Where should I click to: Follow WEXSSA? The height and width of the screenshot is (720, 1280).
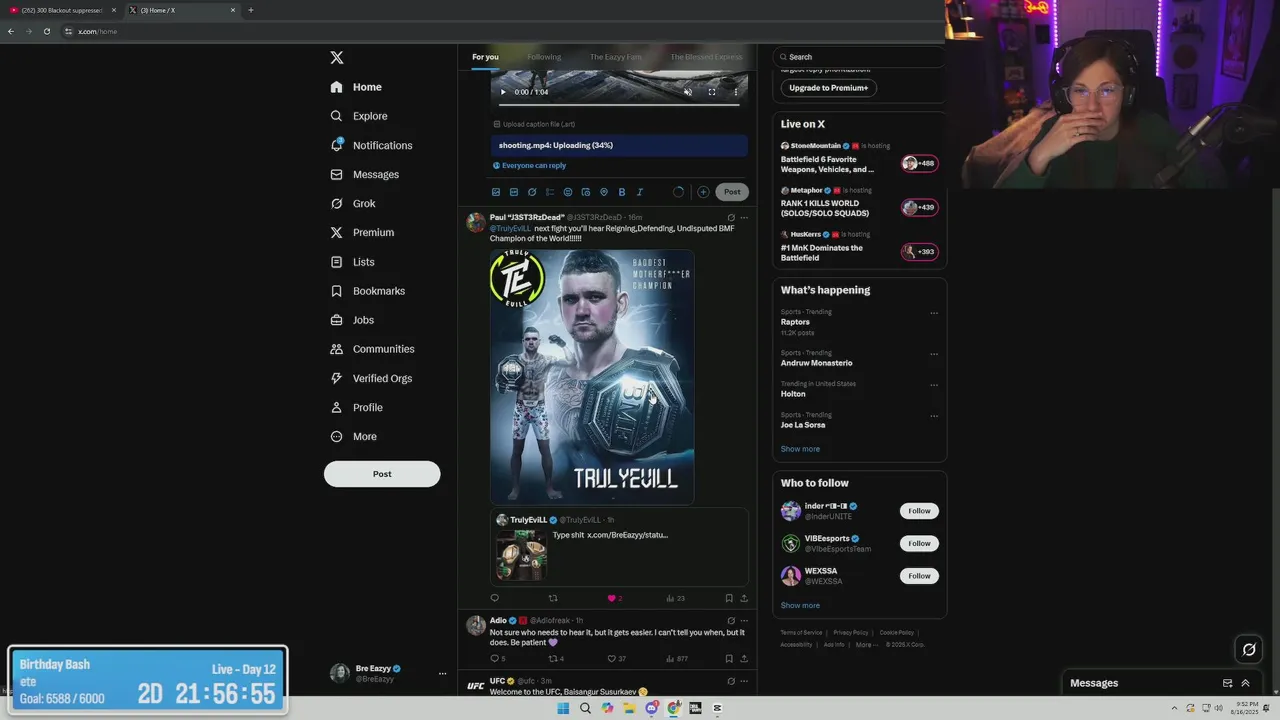pos(919,576)
